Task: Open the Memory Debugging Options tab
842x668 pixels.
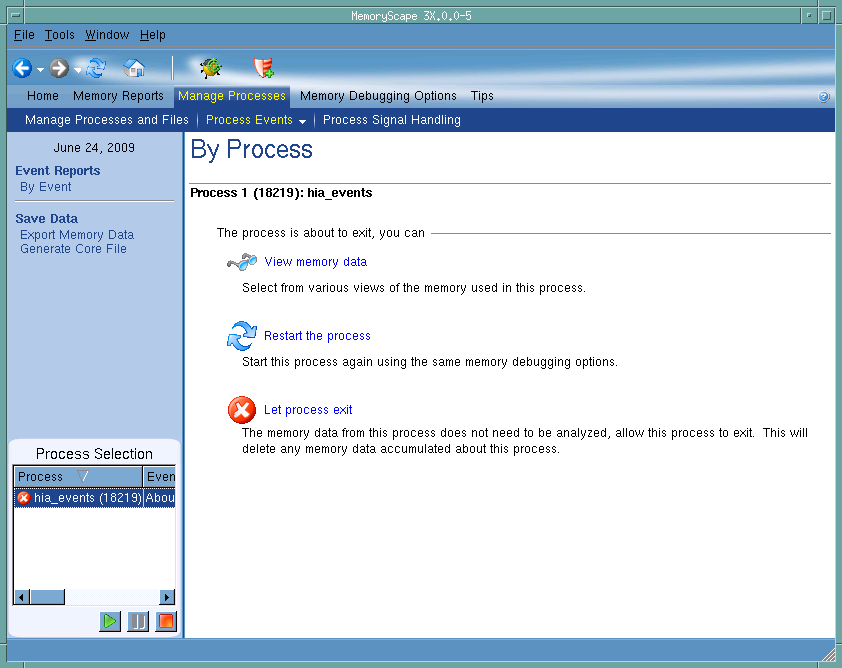Action: (x=378, y=96)
